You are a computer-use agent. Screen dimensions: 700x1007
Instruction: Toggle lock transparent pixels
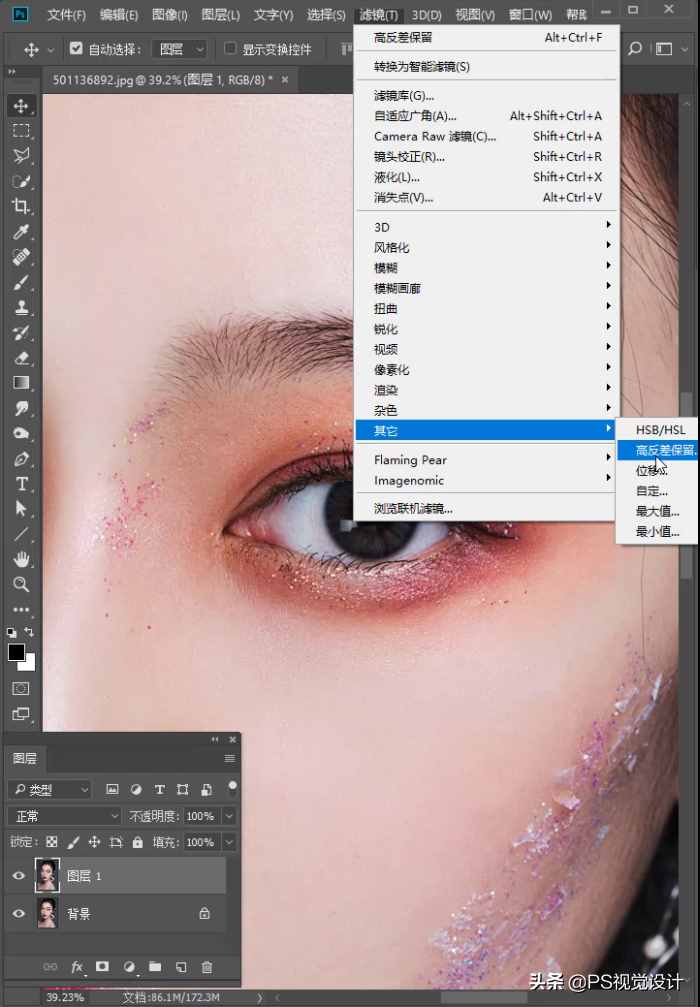click(x=52, y=842)
